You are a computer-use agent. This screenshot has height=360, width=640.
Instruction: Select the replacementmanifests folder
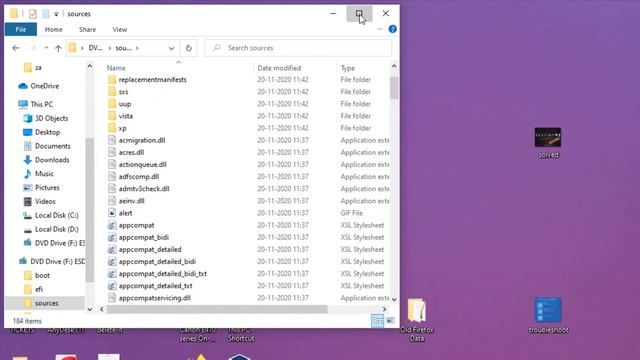[152, 80]
